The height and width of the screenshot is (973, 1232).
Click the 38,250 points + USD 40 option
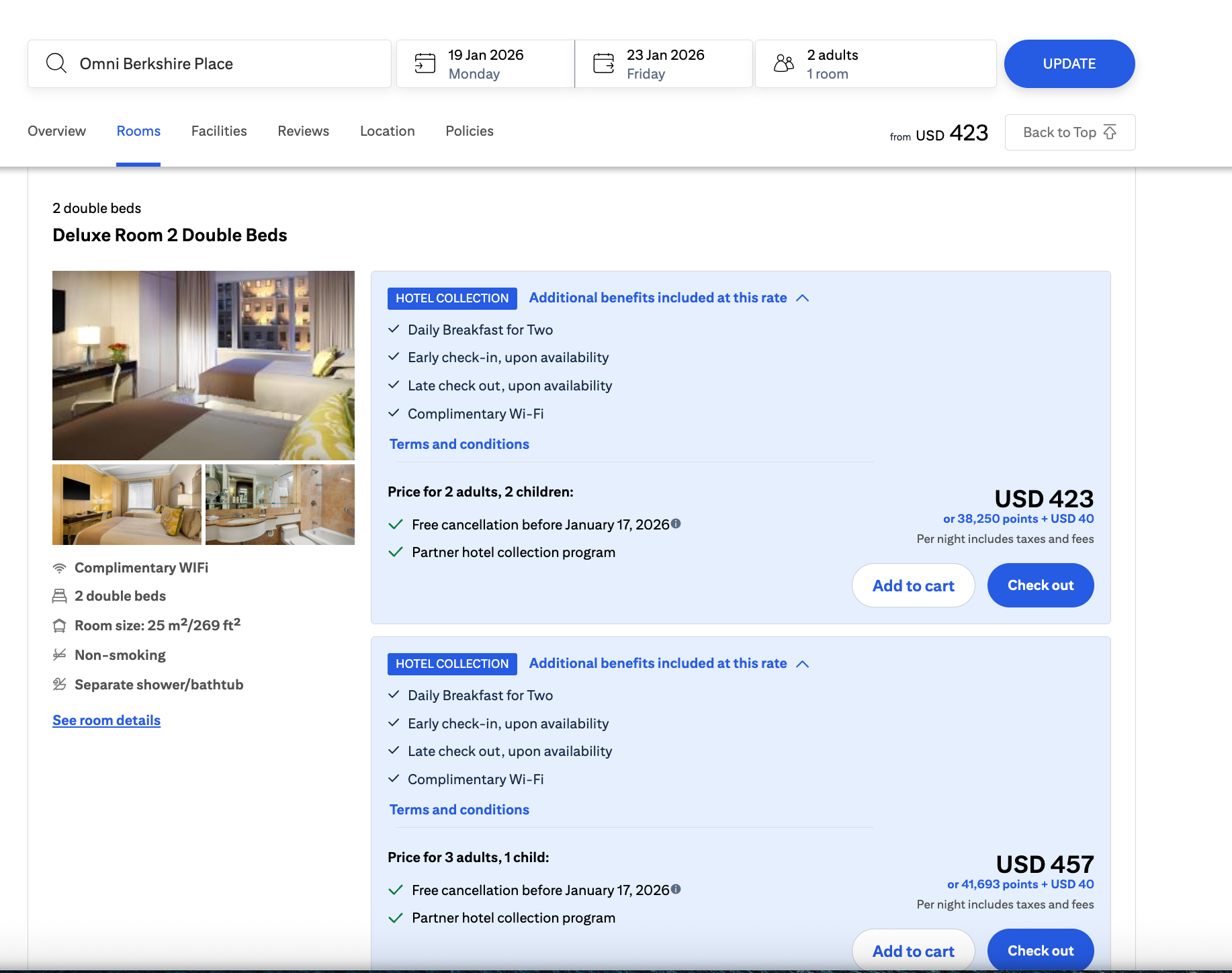(1018, 519)
